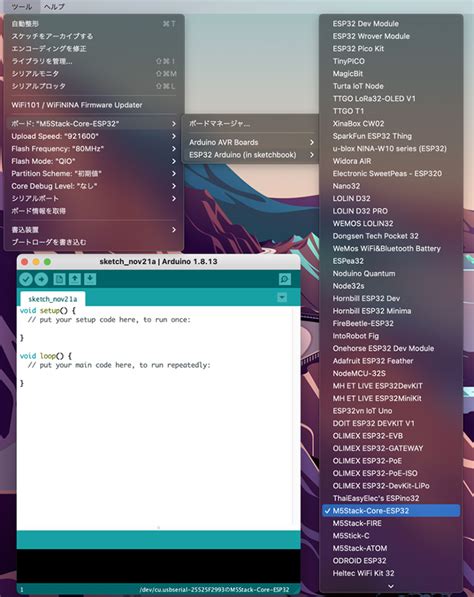Screen dimensions: 474x597
Task: Select Widora AIR board
Action: click(391, 161)
